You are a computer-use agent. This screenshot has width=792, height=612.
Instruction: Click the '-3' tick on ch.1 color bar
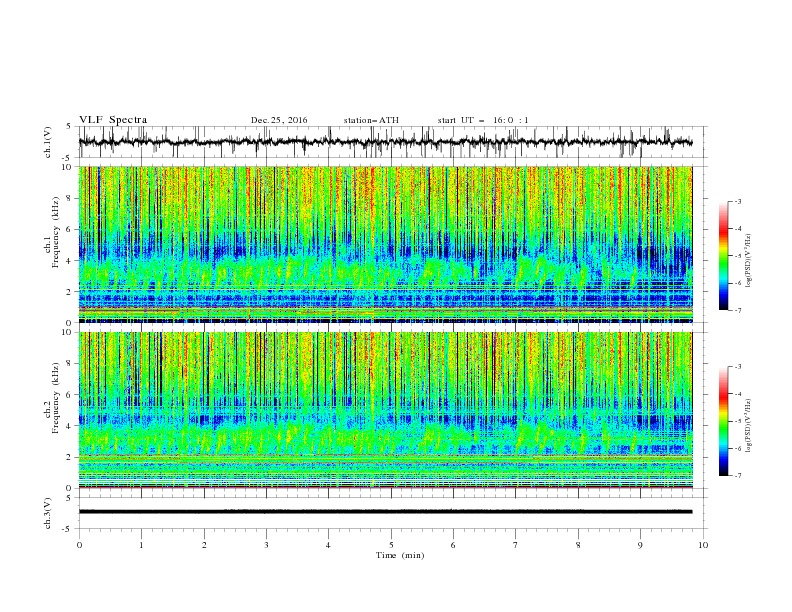click(x=738, y=201)
